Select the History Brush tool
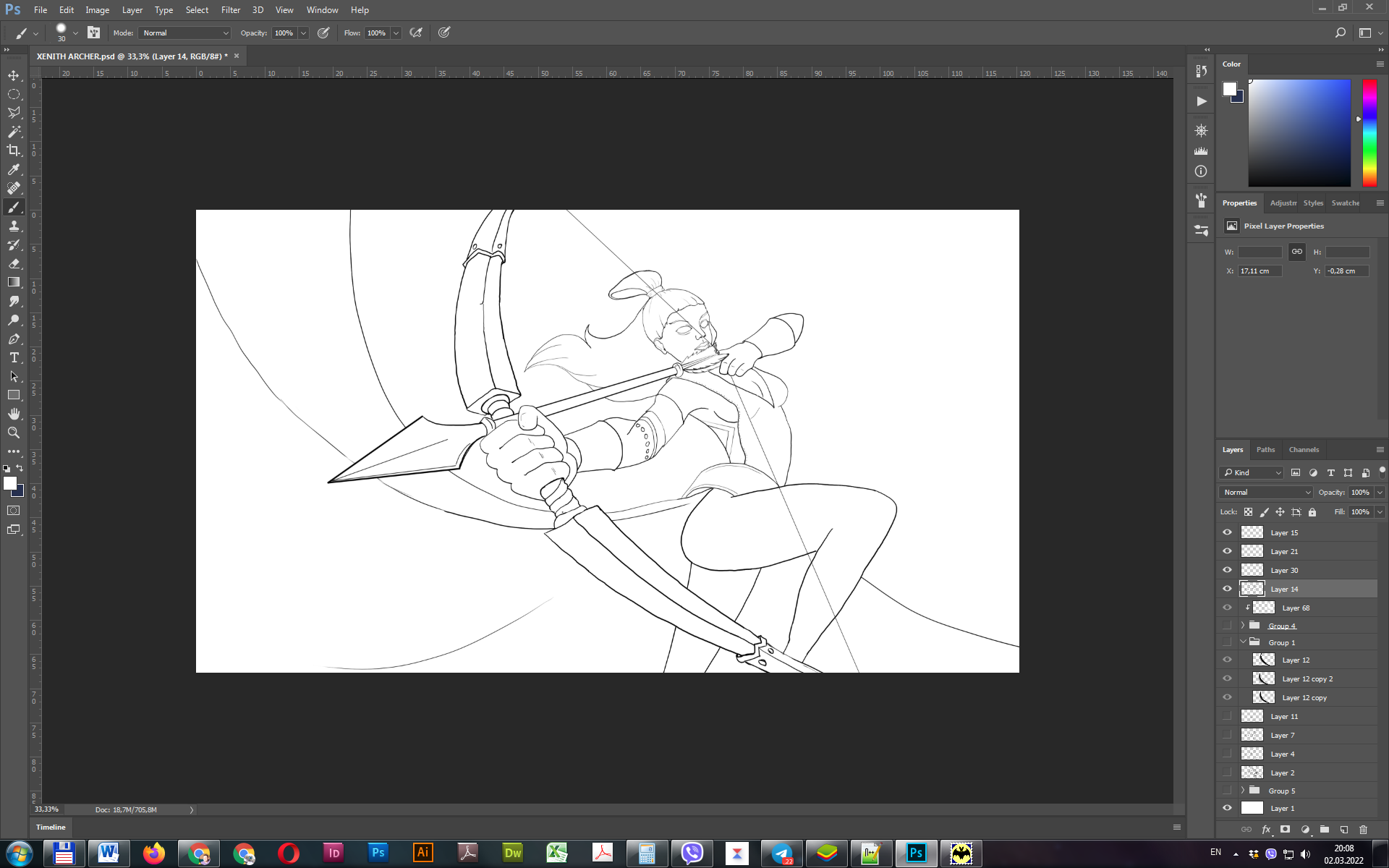This screenshot has height=868, width=1389. pyautogui.click(x=14, y=244)
